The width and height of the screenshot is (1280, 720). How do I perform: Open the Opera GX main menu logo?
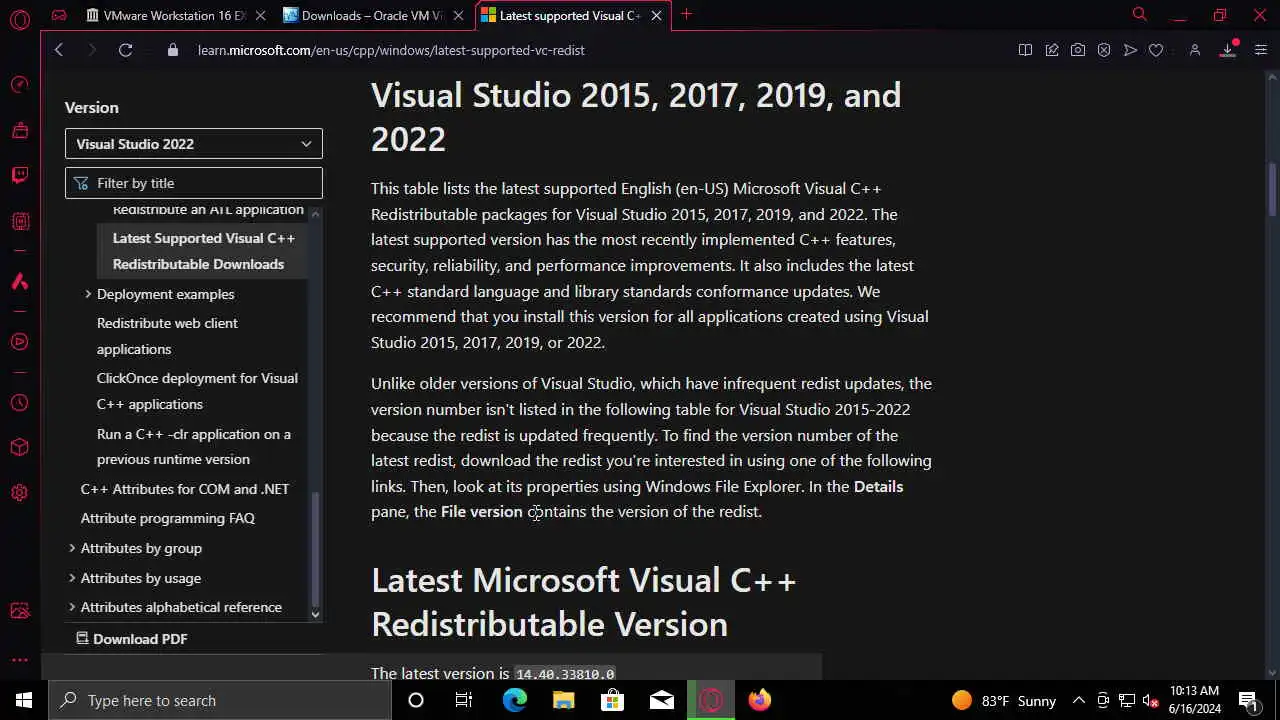[19, 19]
